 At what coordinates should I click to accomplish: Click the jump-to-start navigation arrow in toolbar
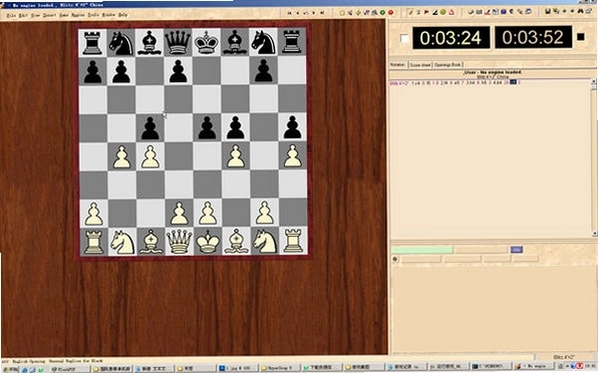pyautogui.click(x=289, y=13)
